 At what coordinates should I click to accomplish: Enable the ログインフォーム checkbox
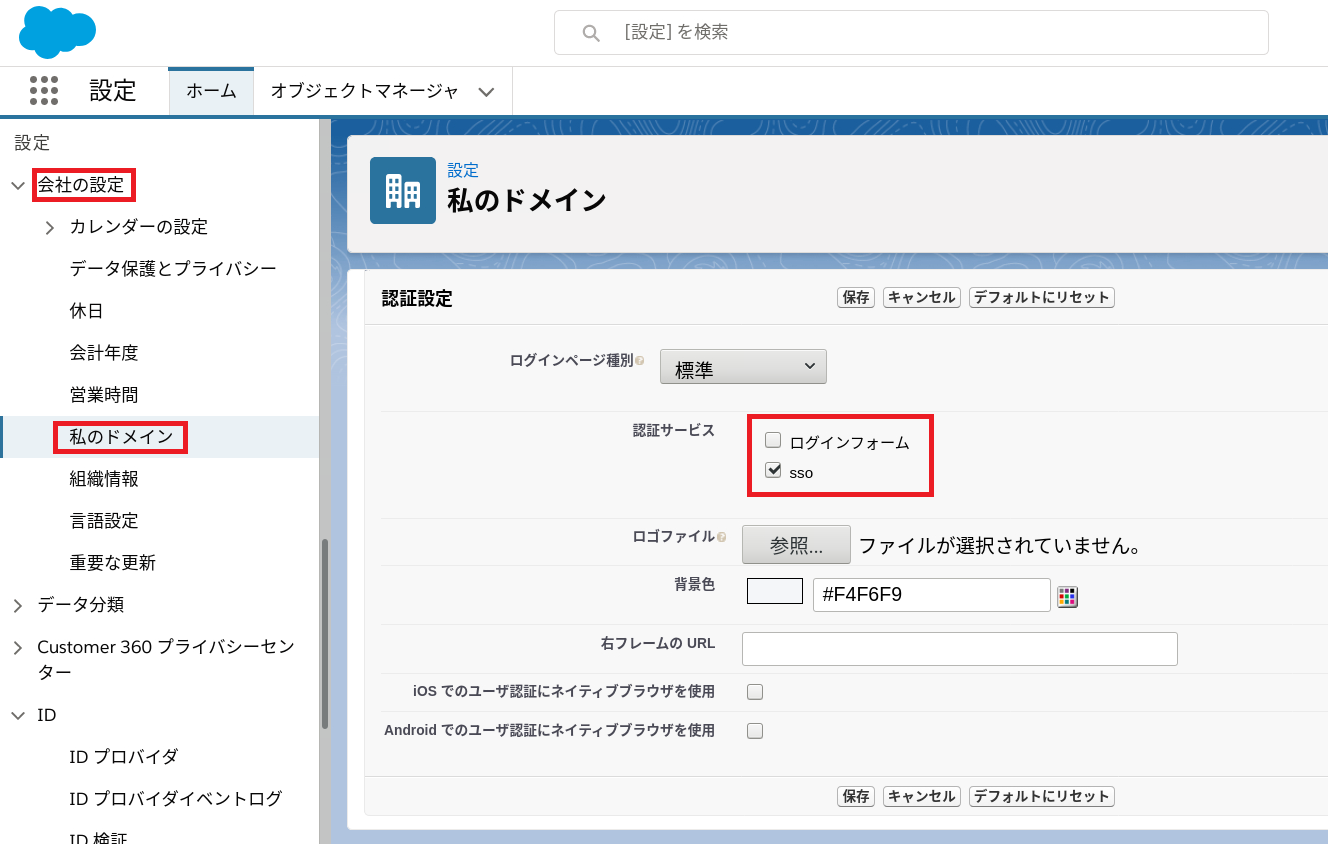point(773,440)
